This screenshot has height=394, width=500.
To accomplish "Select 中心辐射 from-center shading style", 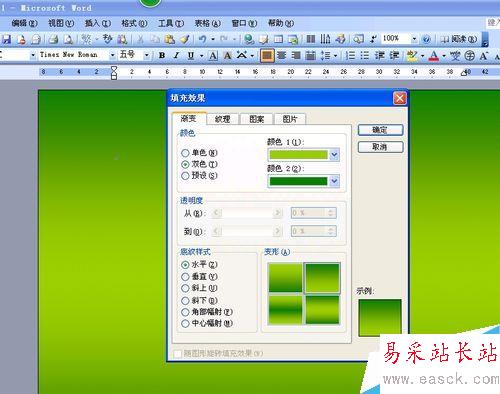I will point(185,323).
